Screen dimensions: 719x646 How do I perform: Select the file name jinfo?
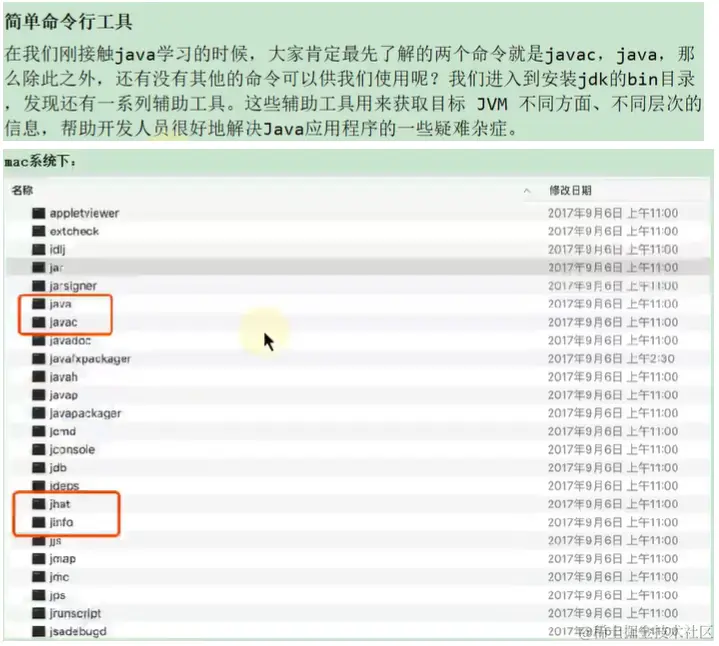[x=61, y=522]
